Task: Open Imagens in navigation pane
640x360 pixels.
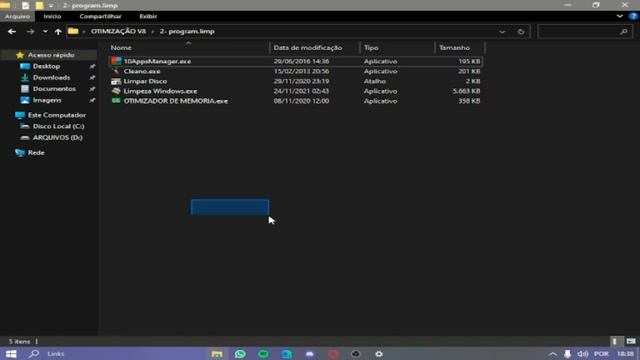Action: pos(47,100)
